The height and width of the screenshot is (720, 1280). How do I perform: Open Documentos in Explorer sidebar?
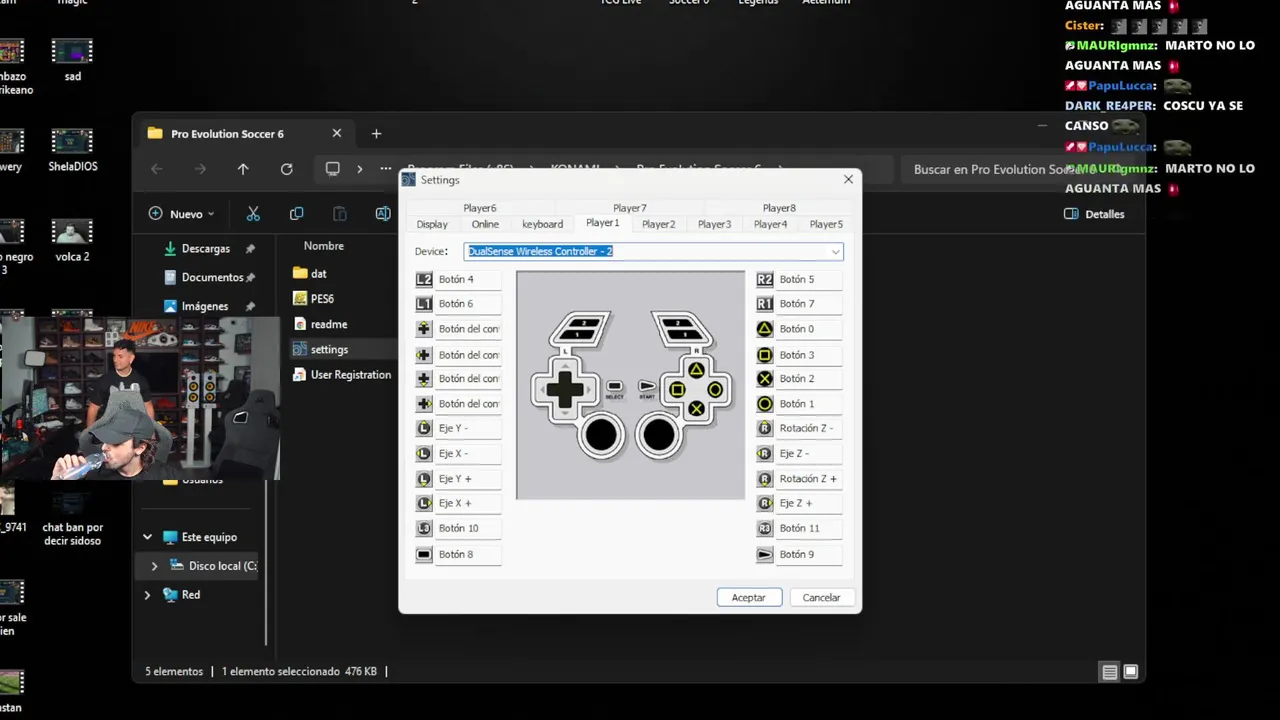(212, 277)
